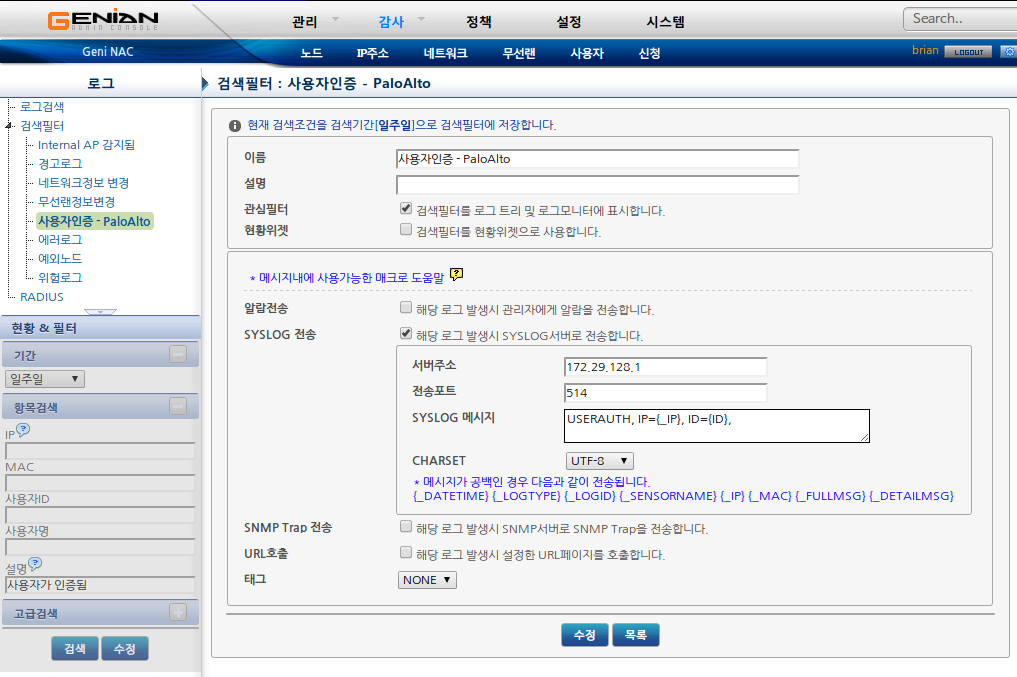Open the settings gear icon next to LOGOUT
Viewport: 1017px width, 677px height.
coord(1008,51)
